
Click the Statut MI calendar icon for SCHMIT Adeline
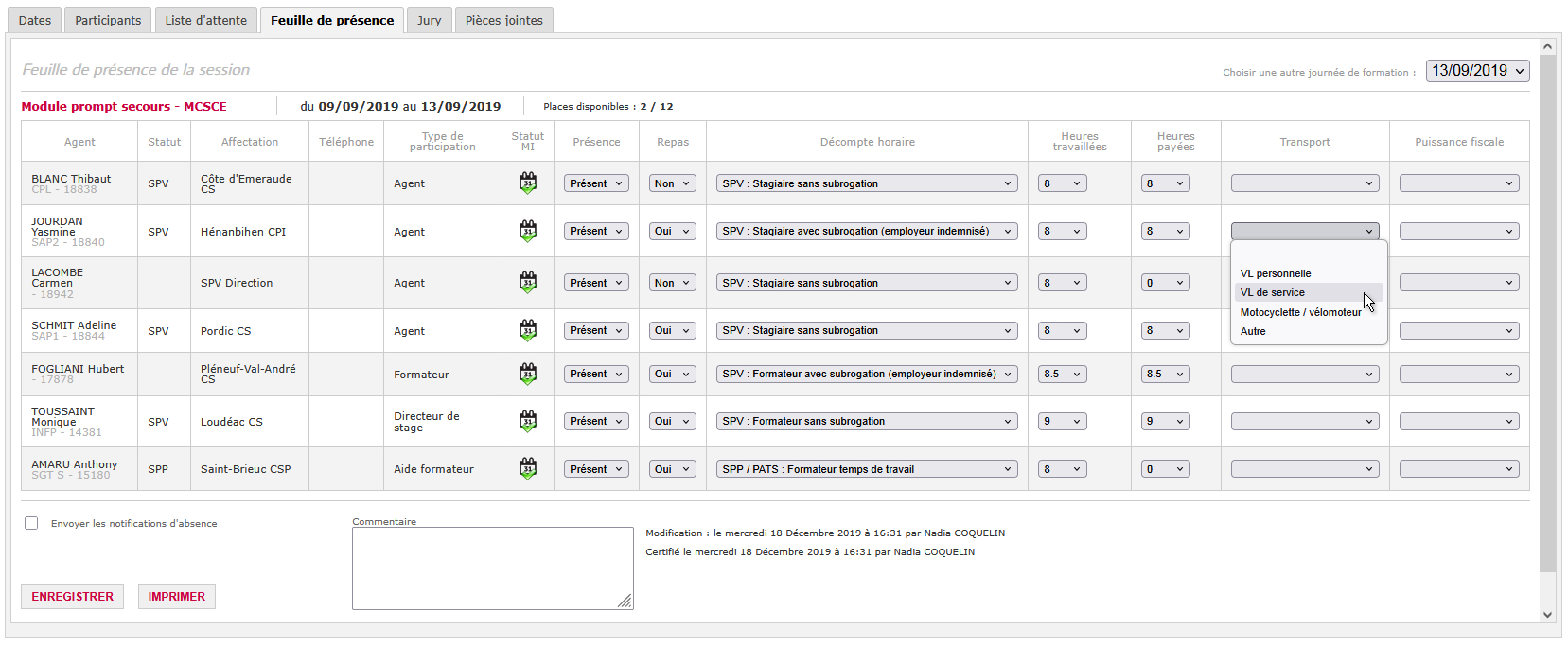pos(528,330)
